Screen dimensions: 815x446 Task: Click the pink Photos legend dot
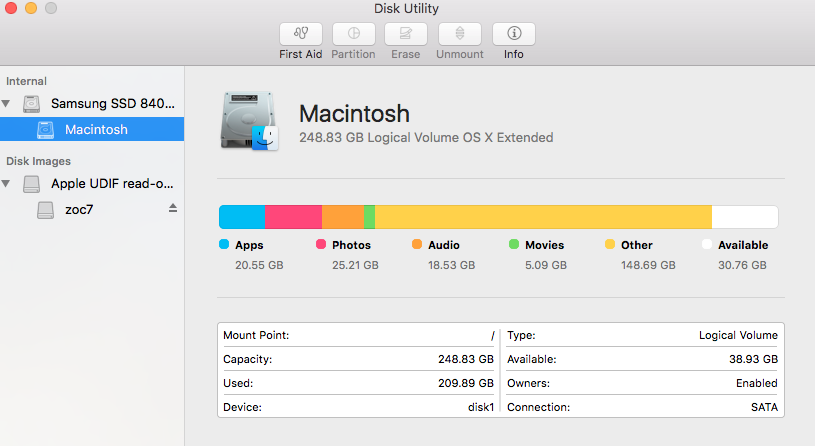point(321,244)
